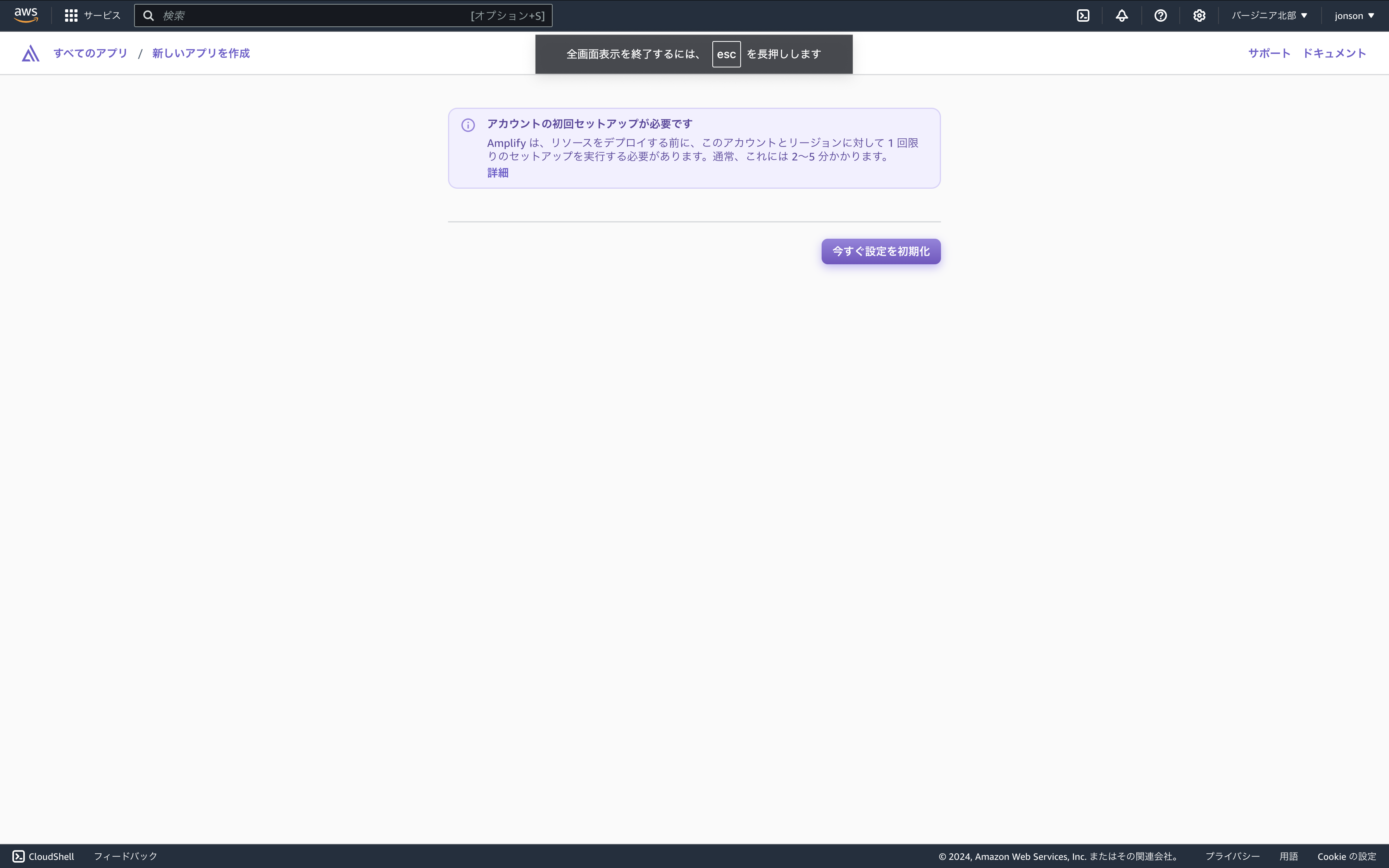This screenshot has height=868, width=1389.
Task: Click the Amplify logo icon
Action: [x=30, y=53]
